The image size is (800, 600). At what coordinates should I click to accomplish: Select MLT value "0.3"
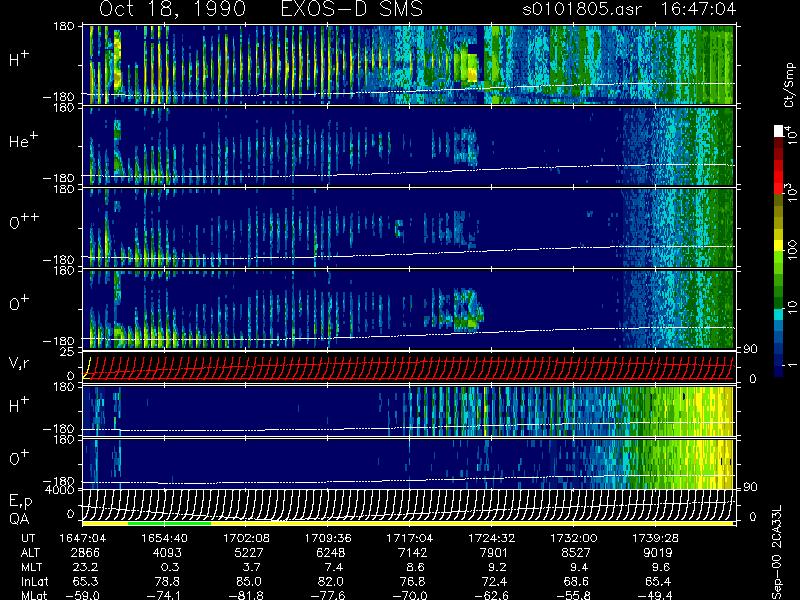click(x=170, y=567)
